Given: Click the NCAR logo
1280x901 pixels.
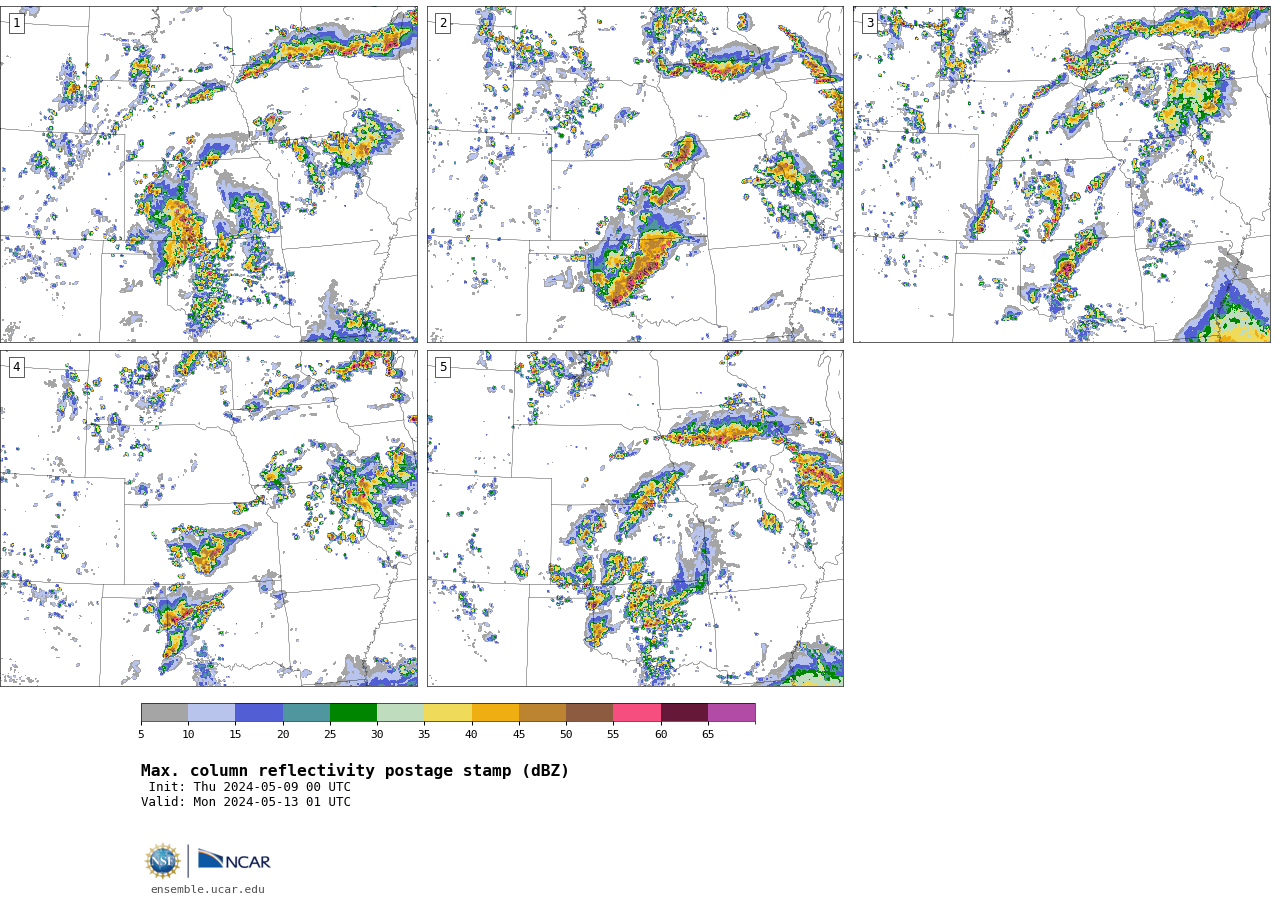Looking at the screenshot, I should 234,861.
